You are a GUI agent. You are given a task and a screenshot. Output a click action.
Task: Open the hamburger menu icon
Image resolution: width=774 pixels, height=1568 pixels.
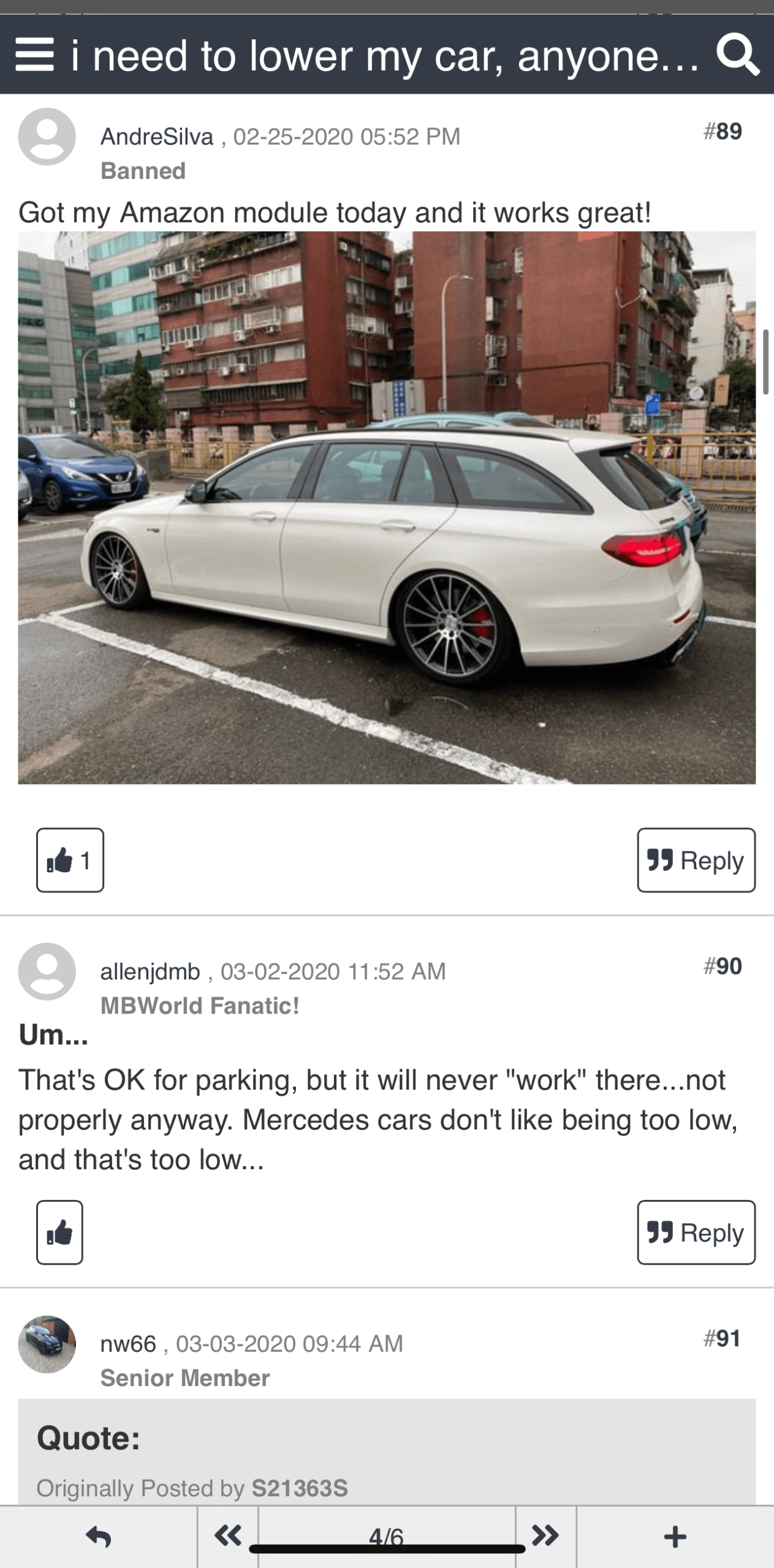34,55
